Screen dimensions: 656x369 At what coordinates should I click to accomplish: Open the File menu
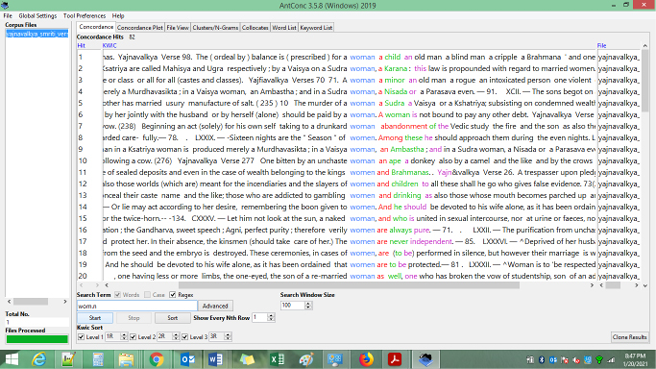point(8,15)
